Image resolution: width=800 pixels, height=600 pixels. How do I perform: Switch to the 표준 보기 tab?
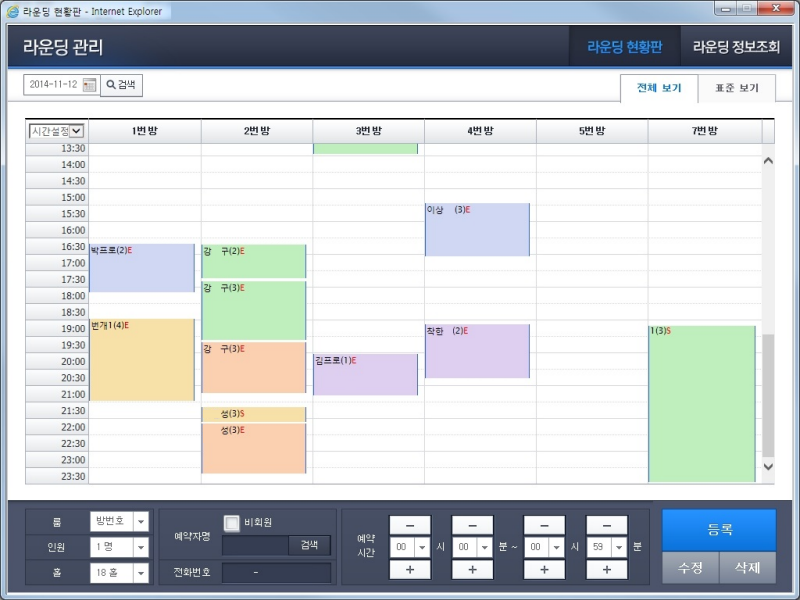pyautogui.click(x=737, y=88)
